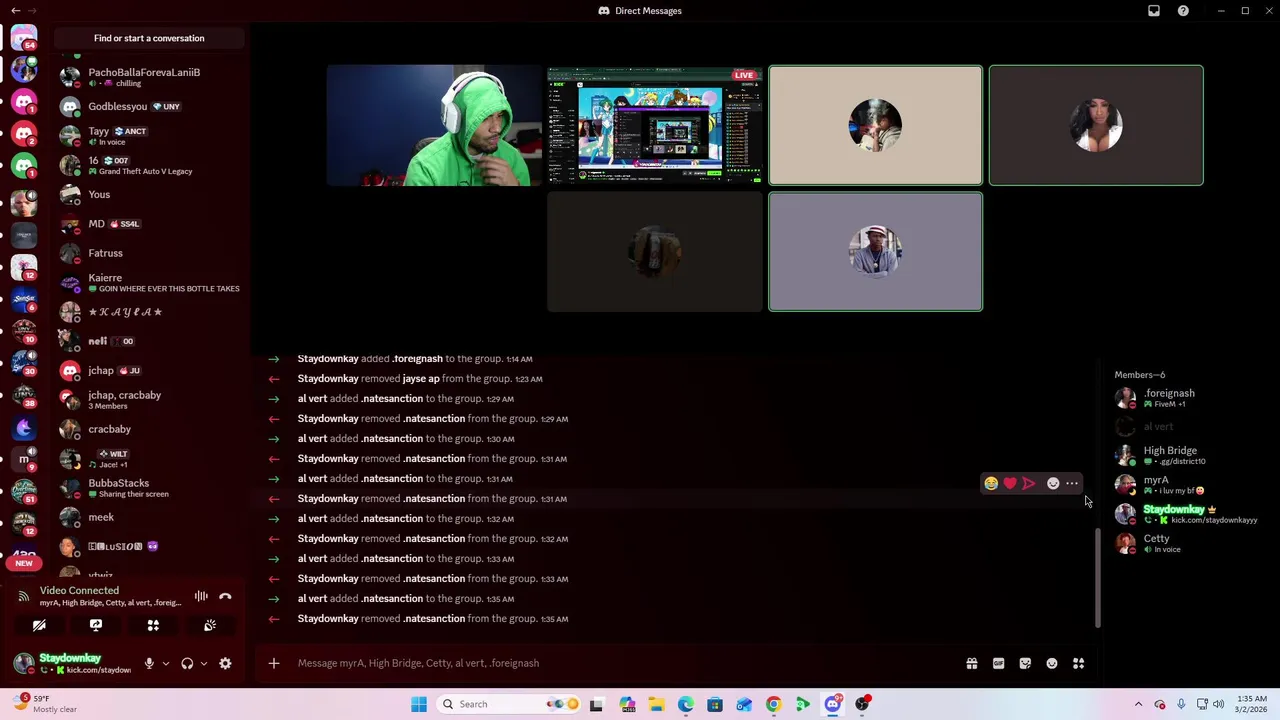Open DM with meek
Image resolution: width=1280 pixels, height=720 pixels.
pos(150,517)
